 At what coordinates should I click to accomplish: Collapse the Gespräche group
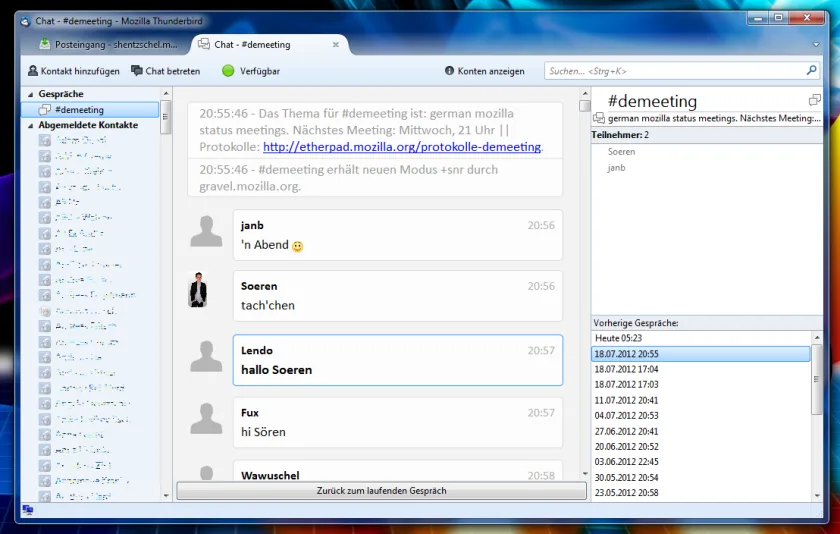[31, 94]
